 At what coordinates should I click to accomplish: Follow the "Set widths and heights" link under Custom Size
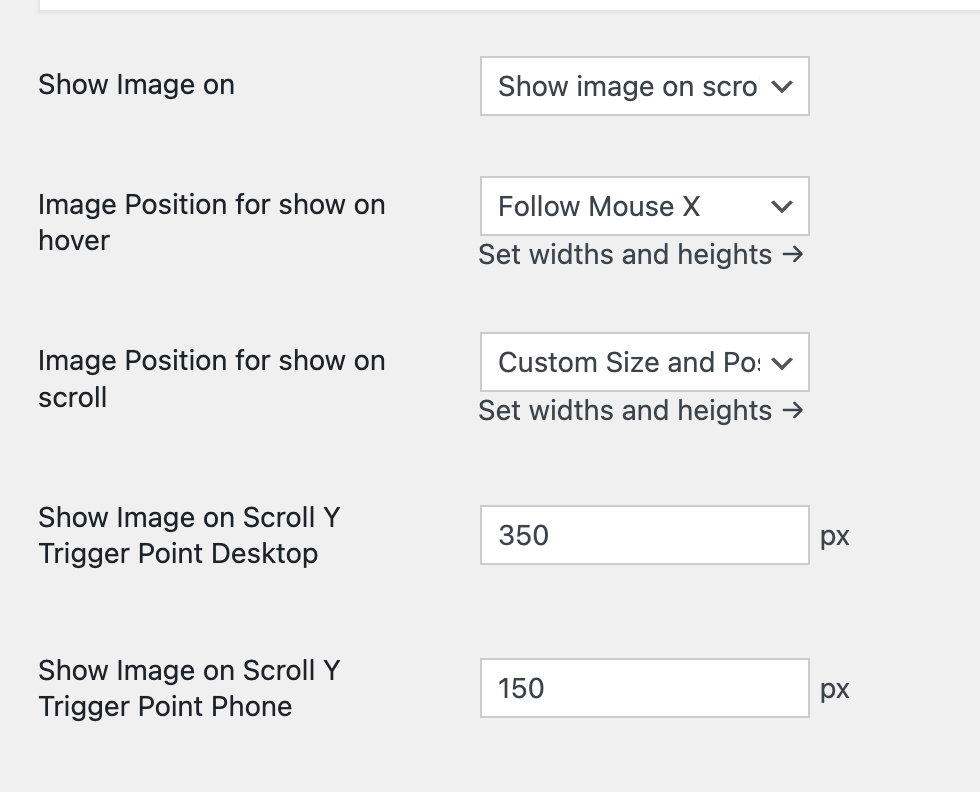click(x=625, y=411)
